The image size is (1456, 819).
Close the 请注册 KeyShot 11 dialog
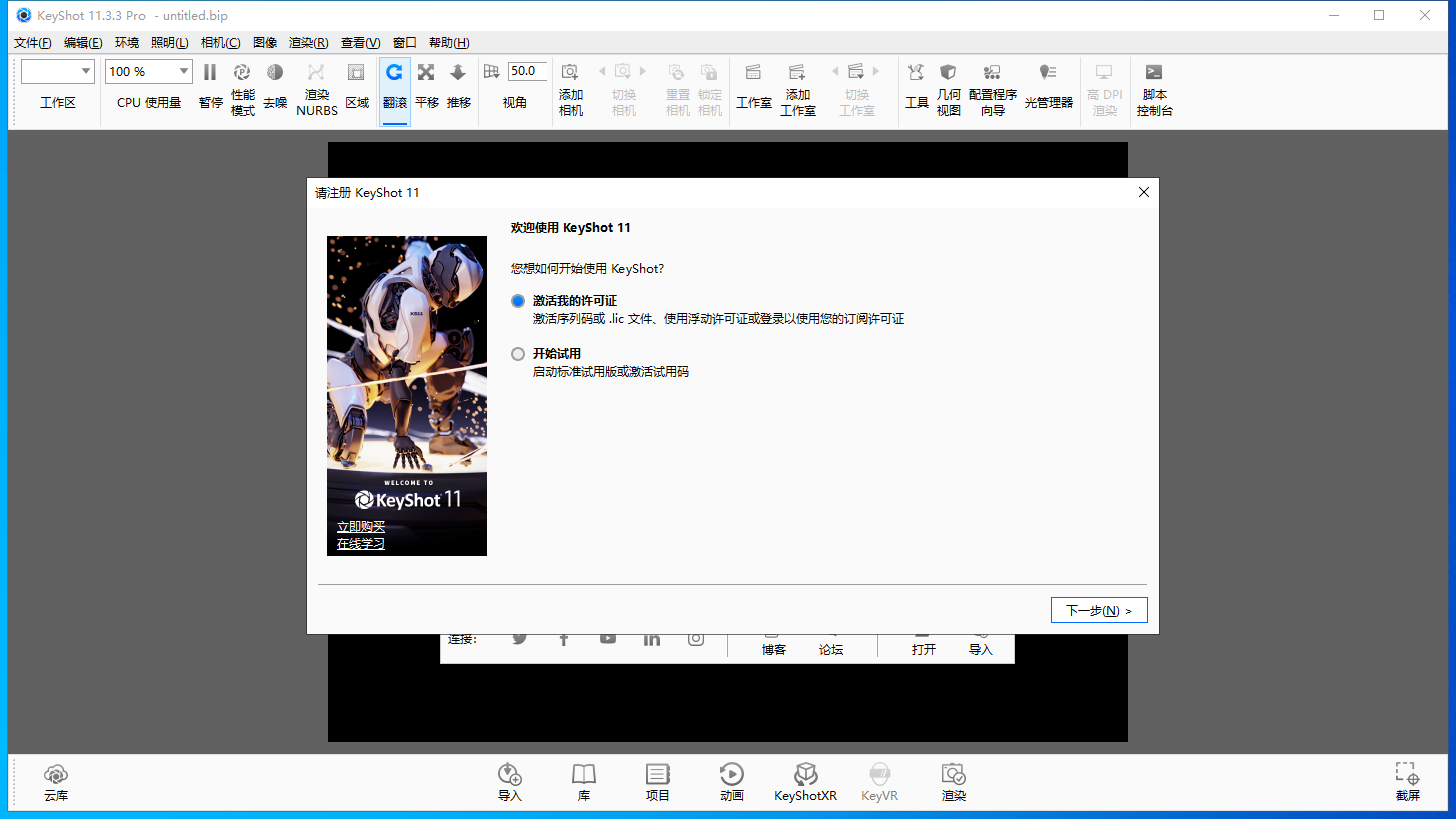coord(1144,192)
